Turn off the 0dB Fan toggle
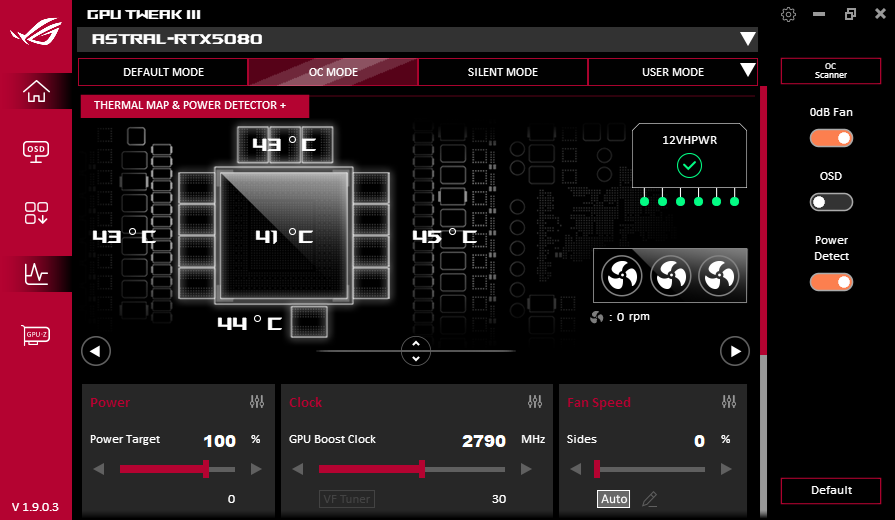 (831, 138)
